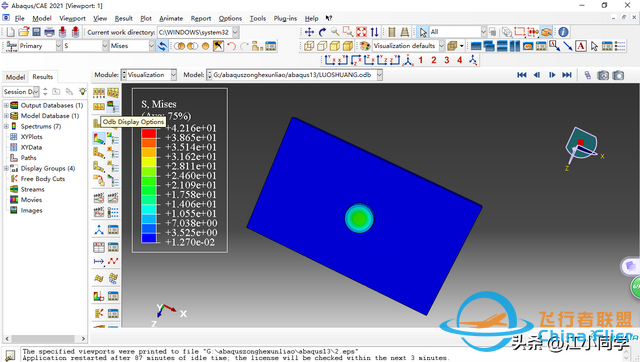Image resolution: width=640 pixels, height=362 pixels.
Task: Switch to the Model tab
Action: 15,77
